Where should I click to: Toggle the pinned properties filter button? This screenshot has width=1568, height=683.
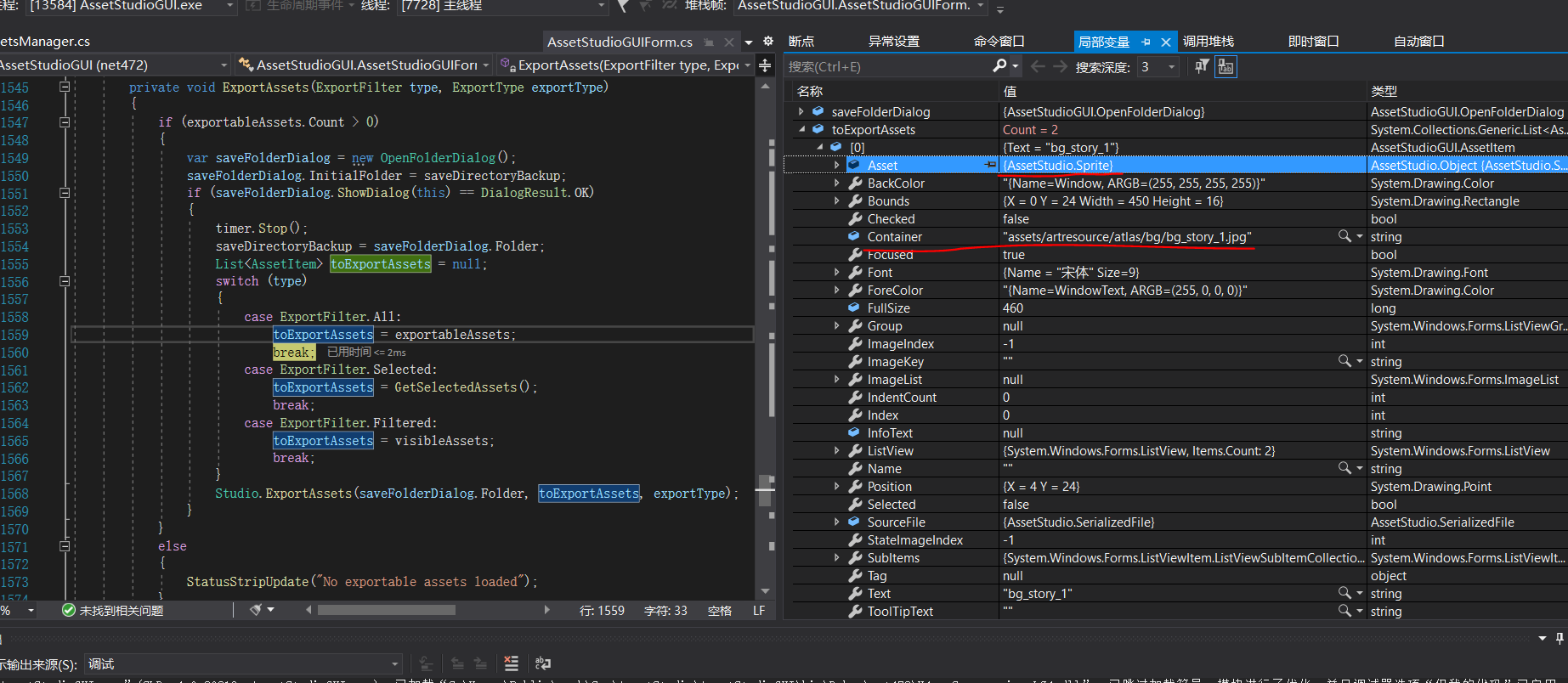coord(1202,66)
